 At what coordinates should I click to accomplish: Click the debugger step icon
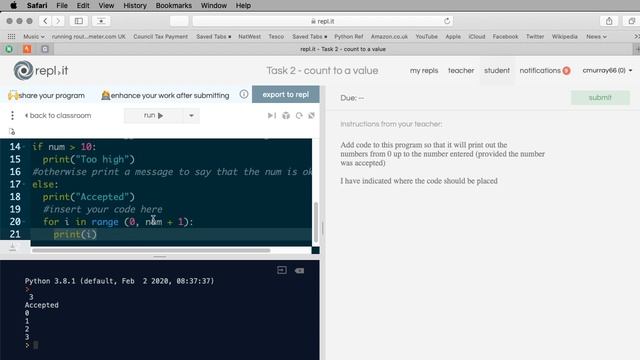tap(271, 116)
